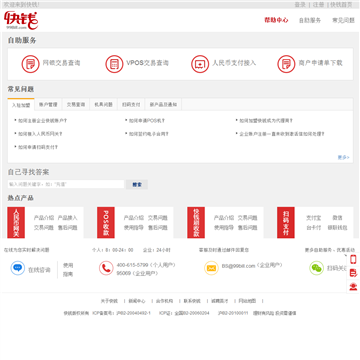Click the blue online chat bubble icon
The width and height of the screenshot is (360, 360).
coord(18,268)
